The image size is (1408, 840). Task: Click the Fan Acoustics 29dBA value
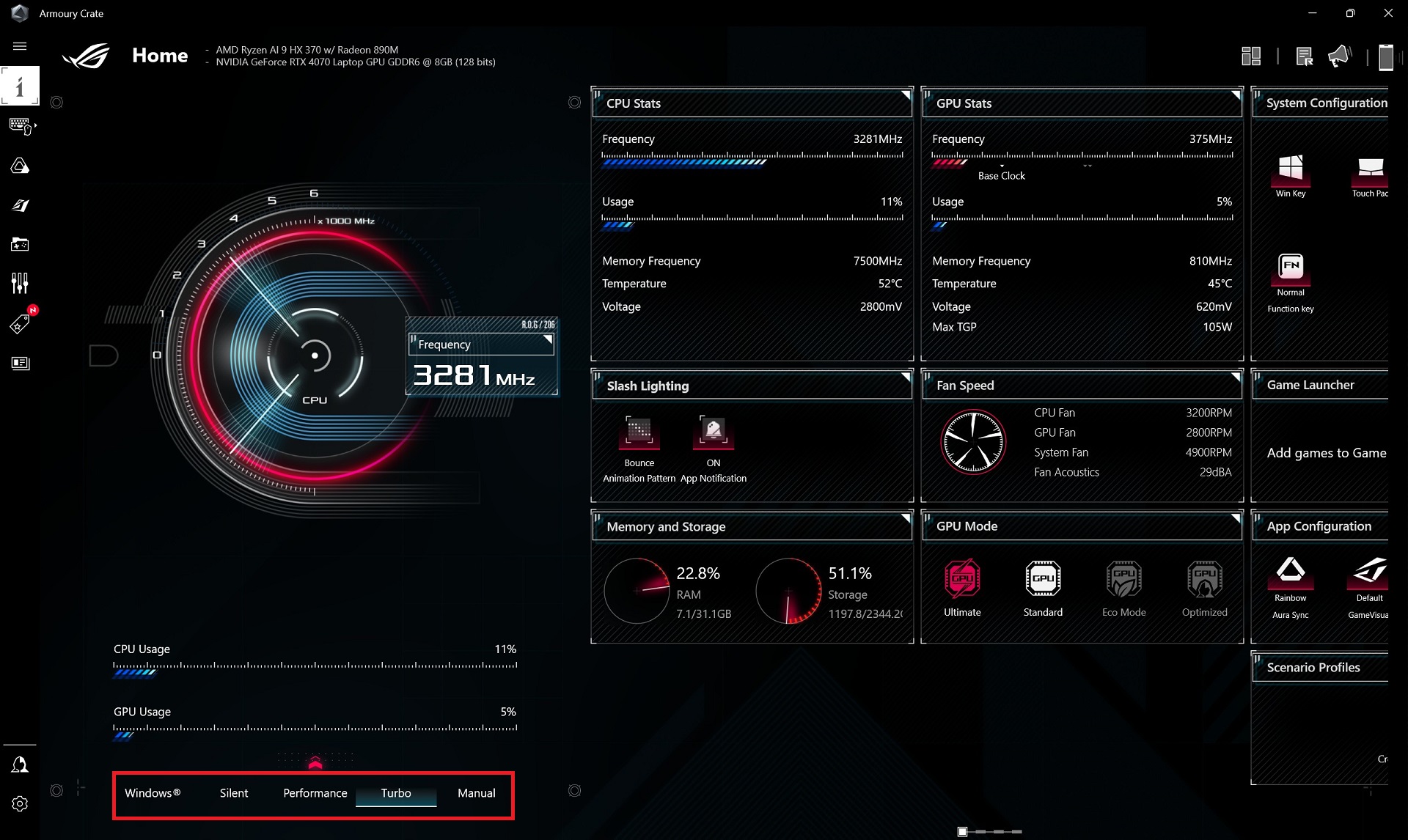coord(1215,472)
